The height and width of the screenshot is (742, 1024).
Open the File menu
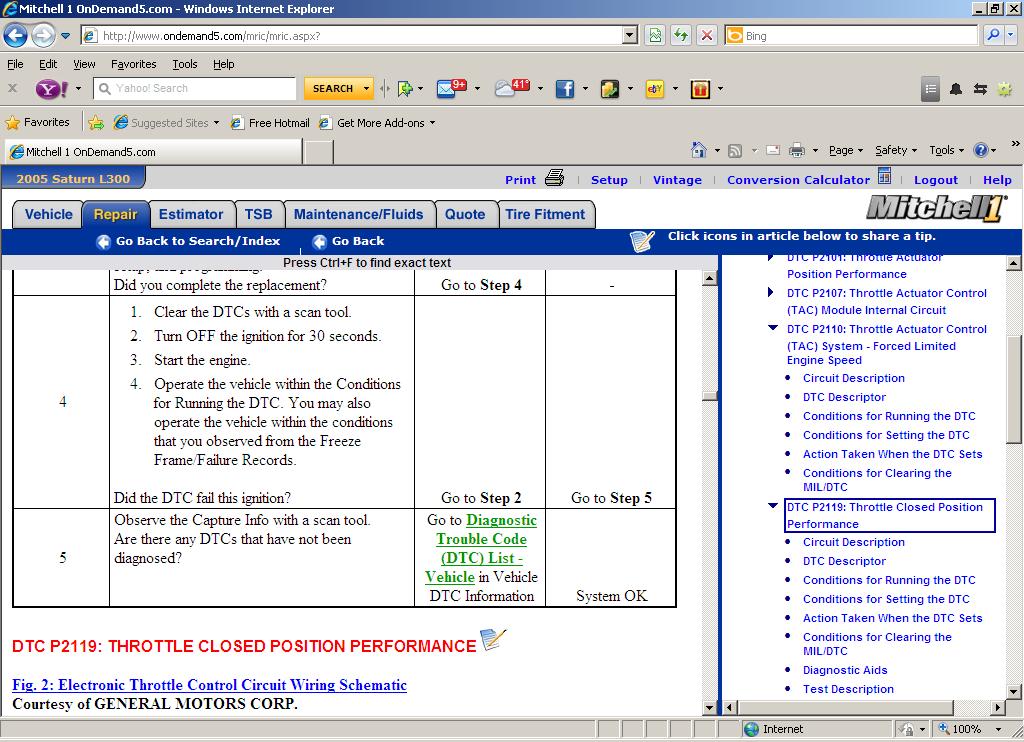click(x=15, y=64)
